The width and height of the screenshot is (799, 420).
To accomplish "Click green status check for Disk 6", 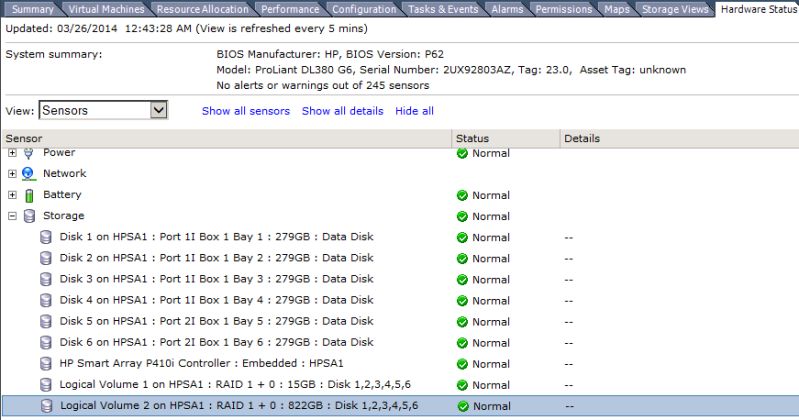I will tap(462, 343).
